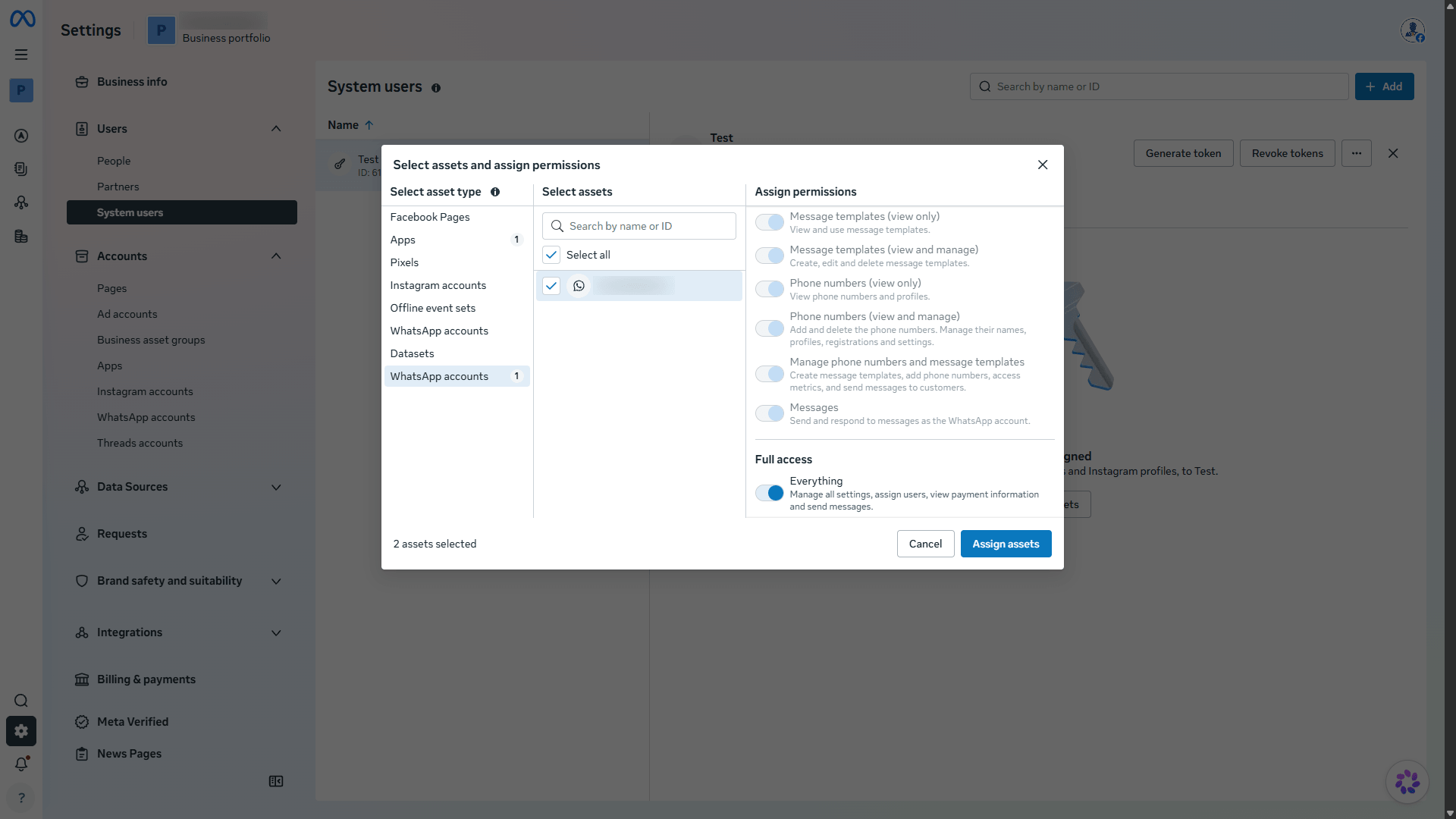Open the account profile avatar

[1412, 30]
